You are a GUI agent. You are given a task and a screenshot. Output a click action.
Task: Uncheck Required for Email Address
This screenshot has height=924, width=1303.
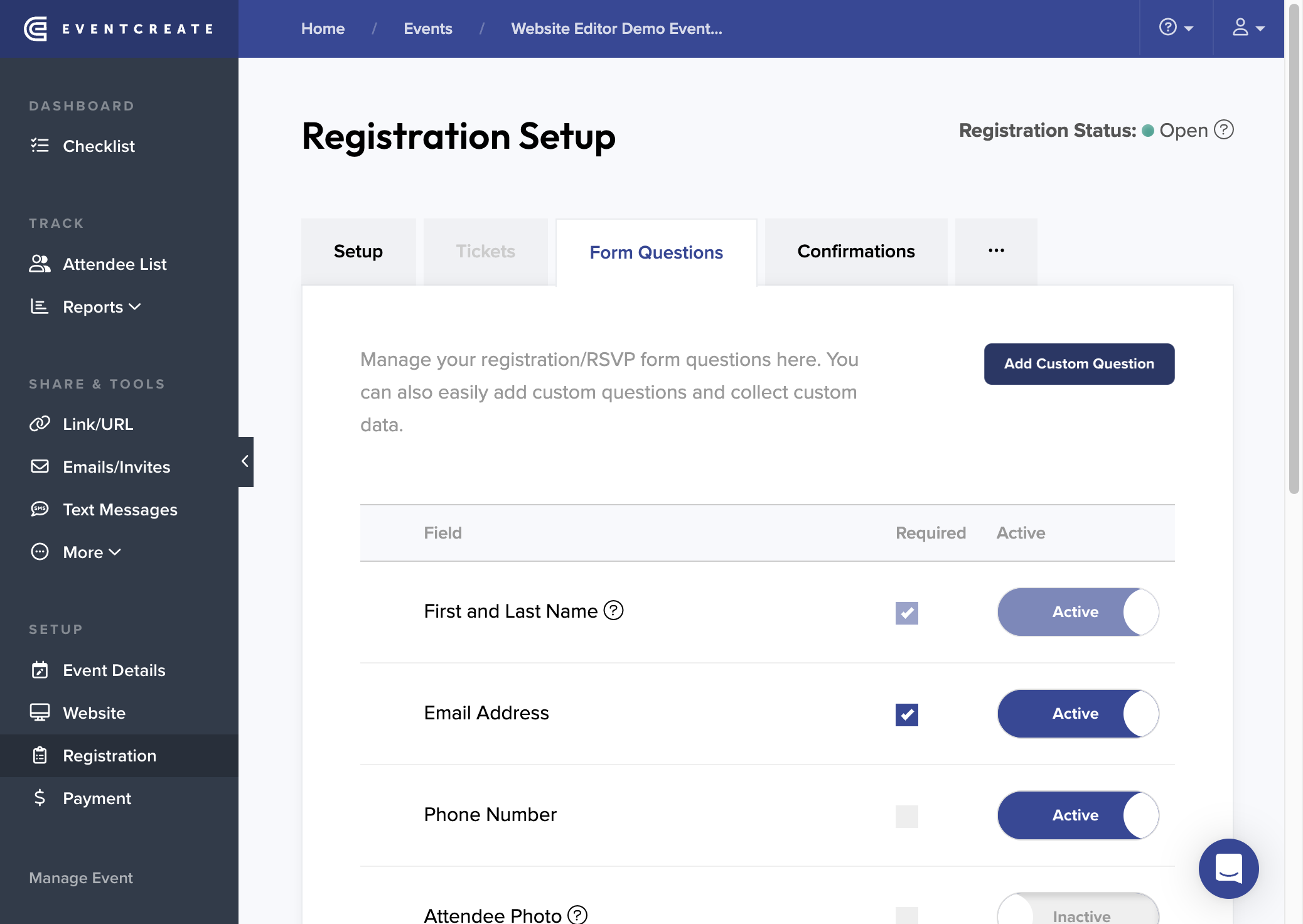point(907,715)
